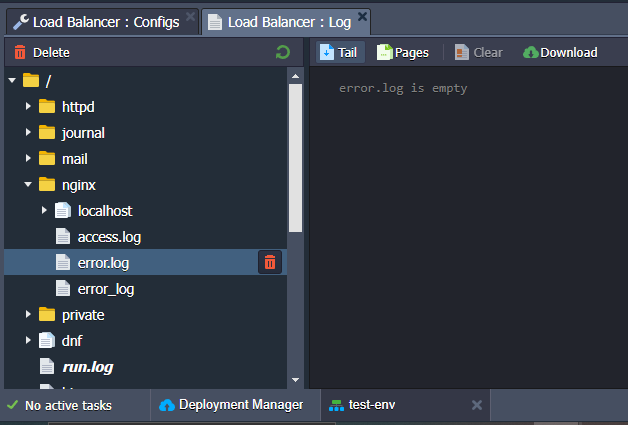The image size is (628, 425).
Task: Click the Deployment Manager cloud icon
Action: pyautogui.click(x=167, y=405)
